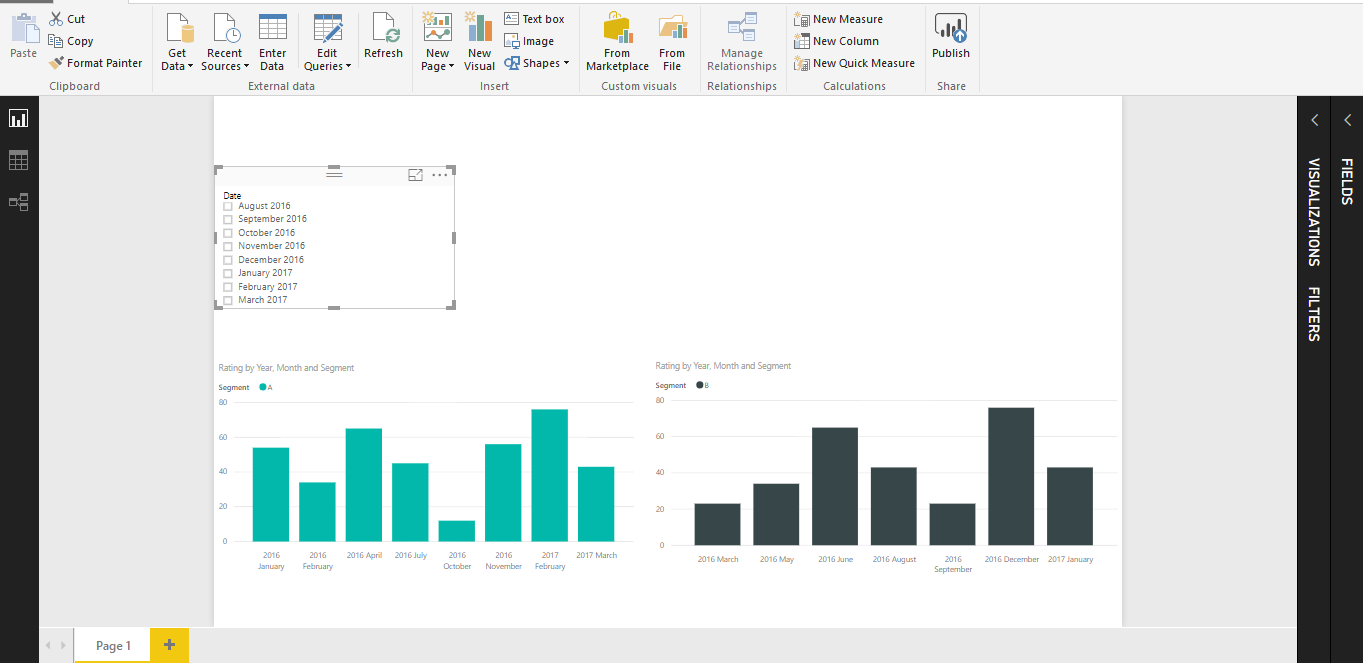Open the FIELDS pane label
The width and height of the screenshot is (1363, 663).
[x=1347, y=181]
